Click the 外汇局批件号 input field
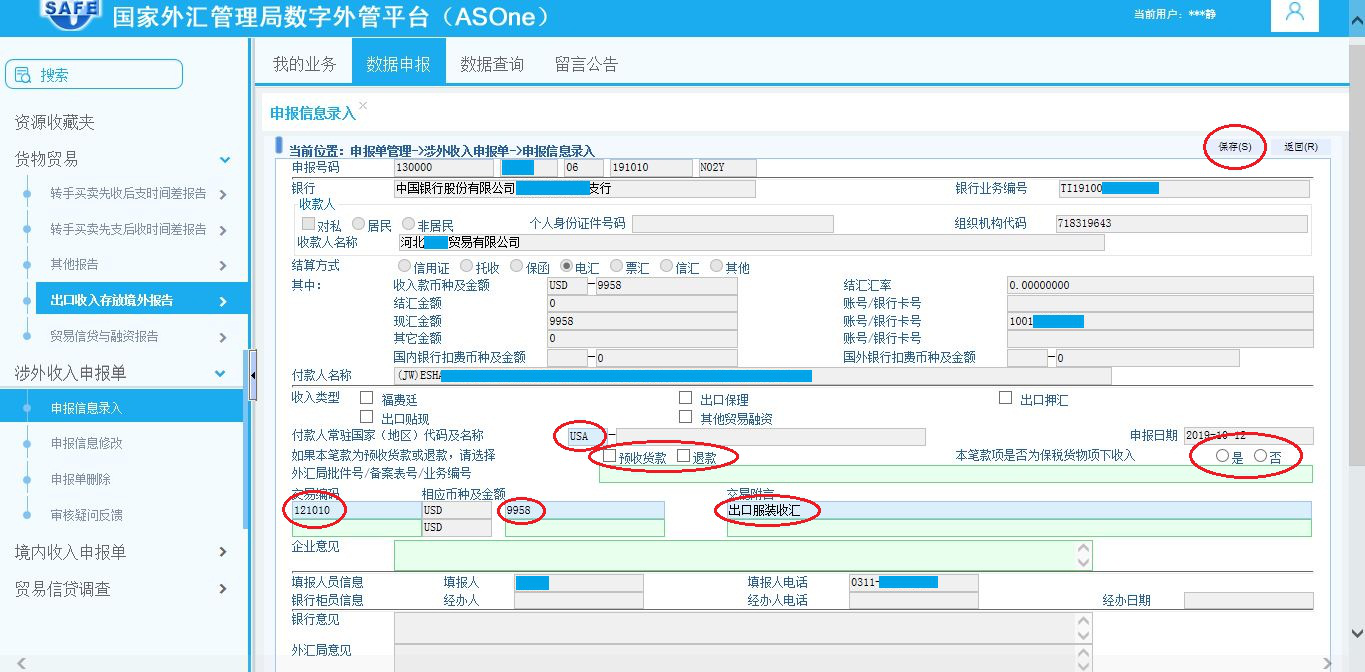The image size is (1365, 672). point(955,474)
